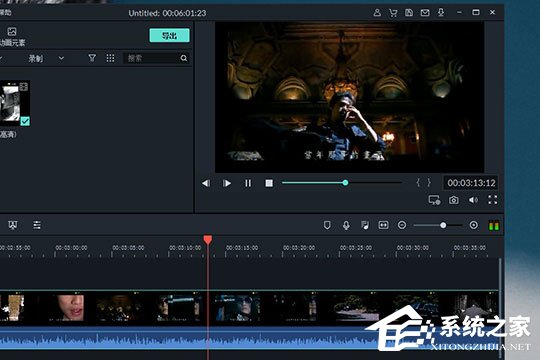Stop the preview playback
This screenshot has width=540, height=360.
coord(269,183)
